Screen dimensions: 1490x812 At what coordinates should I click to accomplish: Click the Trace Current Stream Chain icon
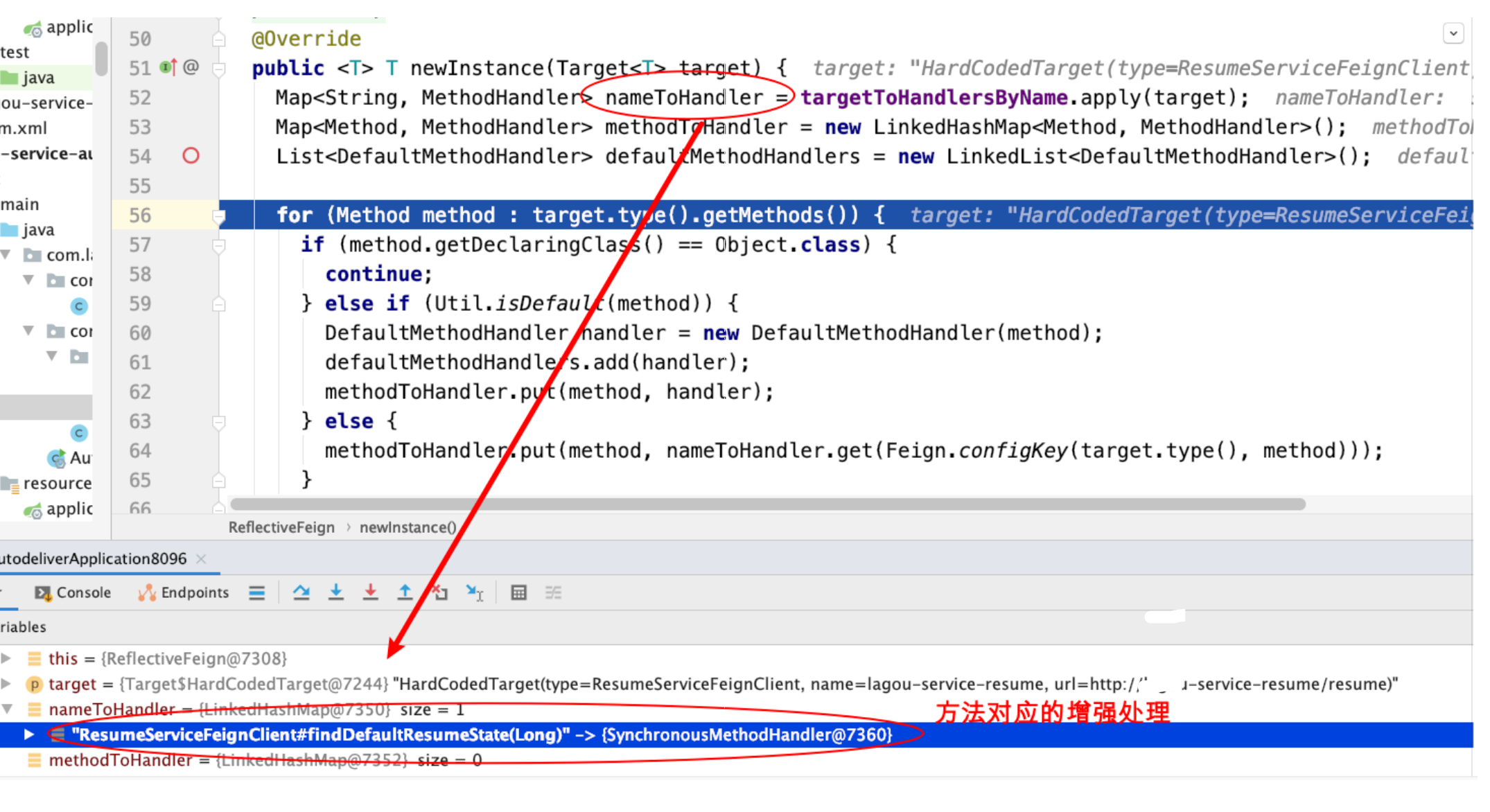pos(553,592)
